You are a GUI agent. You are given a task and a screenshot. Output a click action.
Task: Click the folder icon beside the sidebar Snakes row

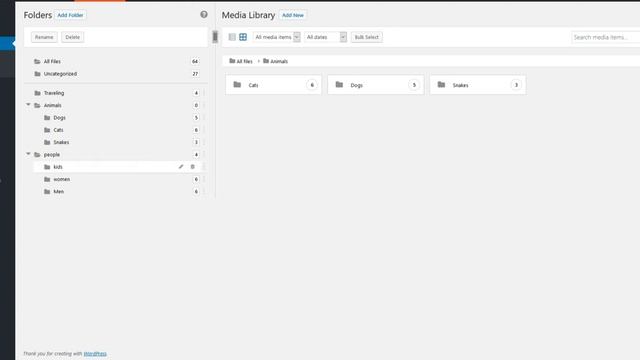coord(47,142)
